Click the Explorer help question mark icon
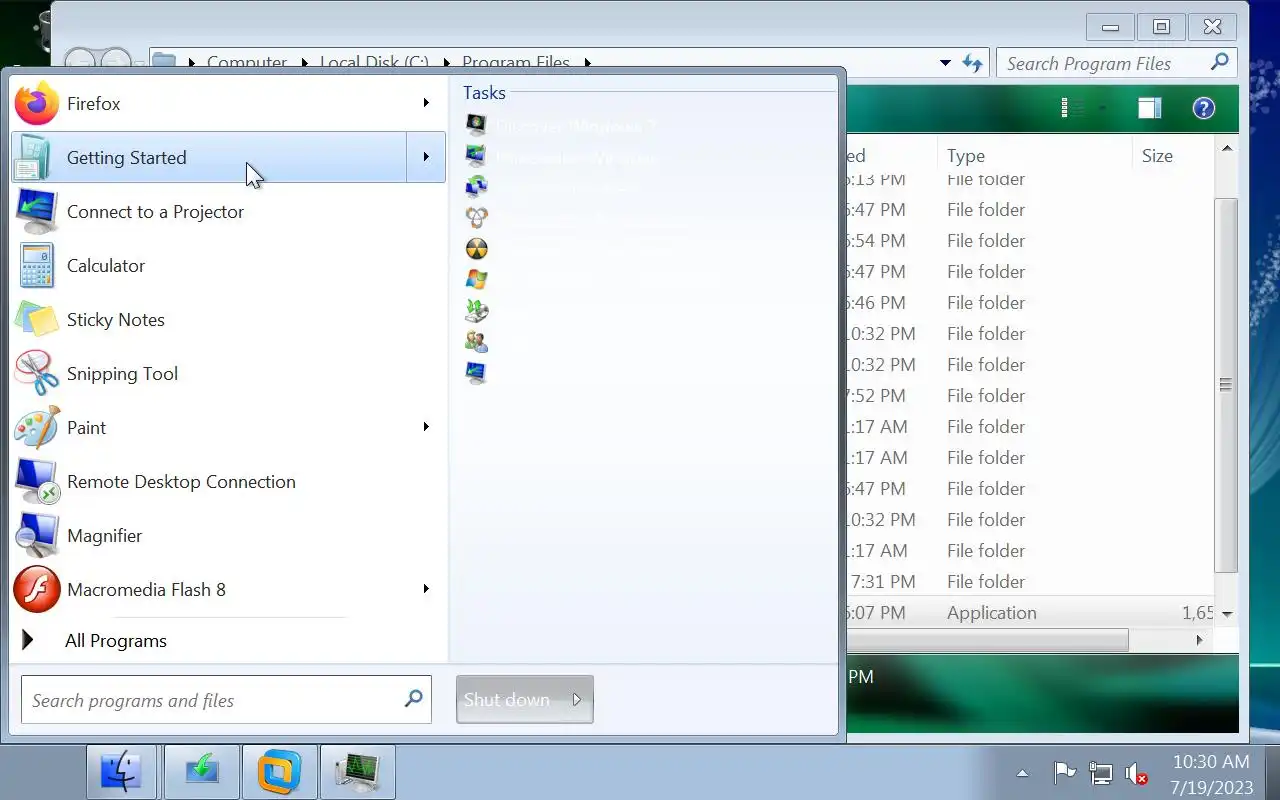Viewport: 1280px width, 800px height. click(1204, 108)
